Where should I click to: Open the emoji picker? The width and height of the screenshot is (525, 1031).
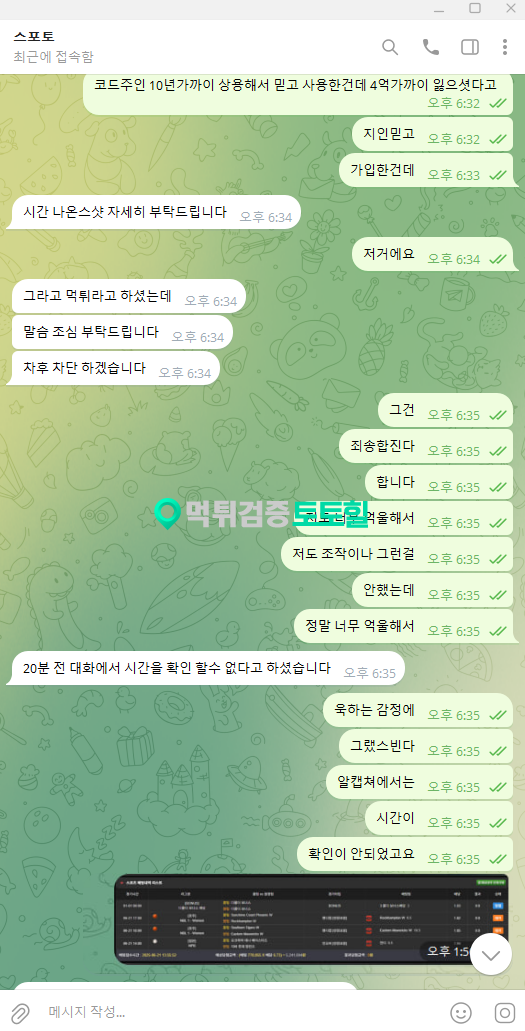(x=461, y=1012)
